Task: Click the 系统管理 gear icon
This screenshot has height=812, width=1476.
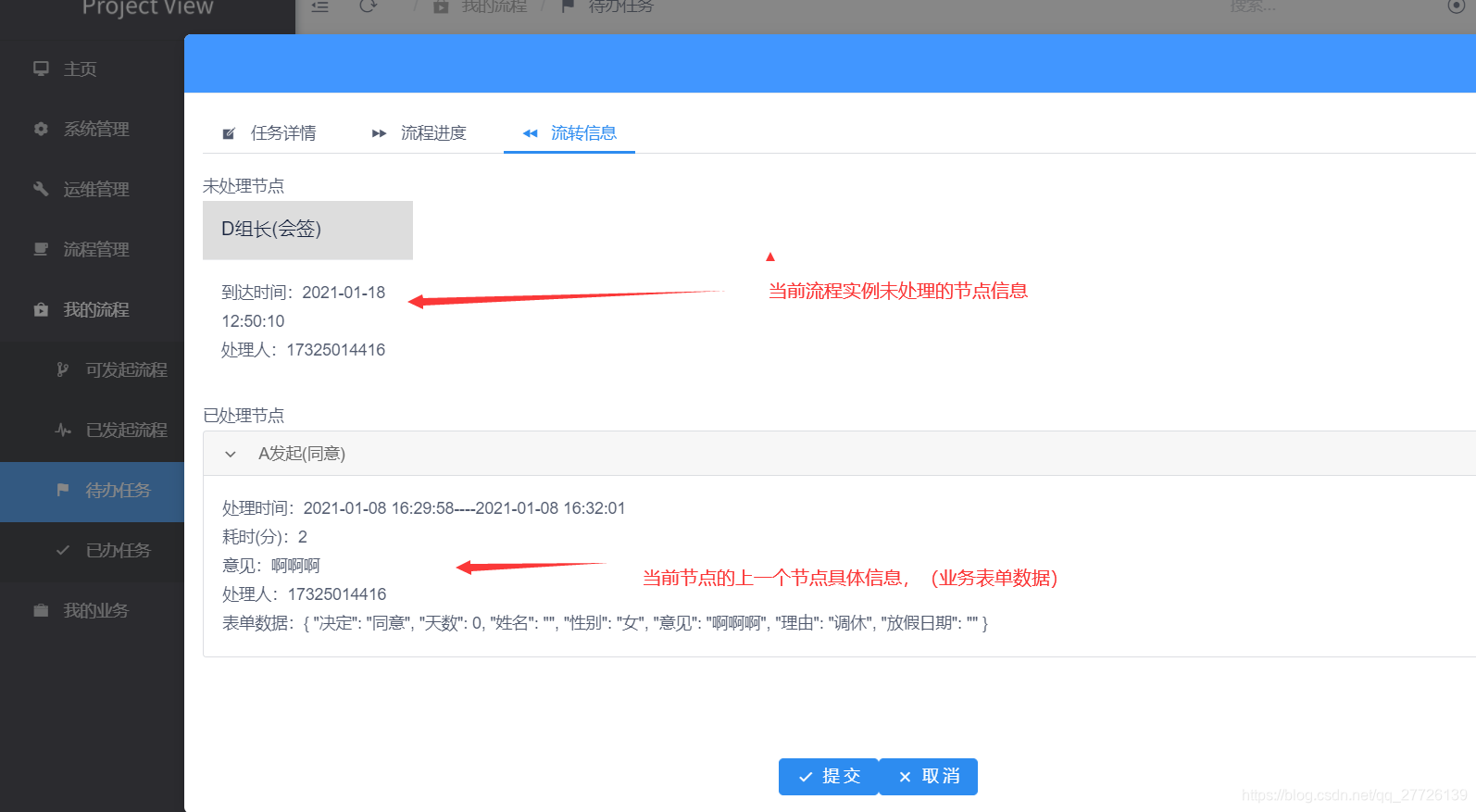Action: click(x=41, y=129)
